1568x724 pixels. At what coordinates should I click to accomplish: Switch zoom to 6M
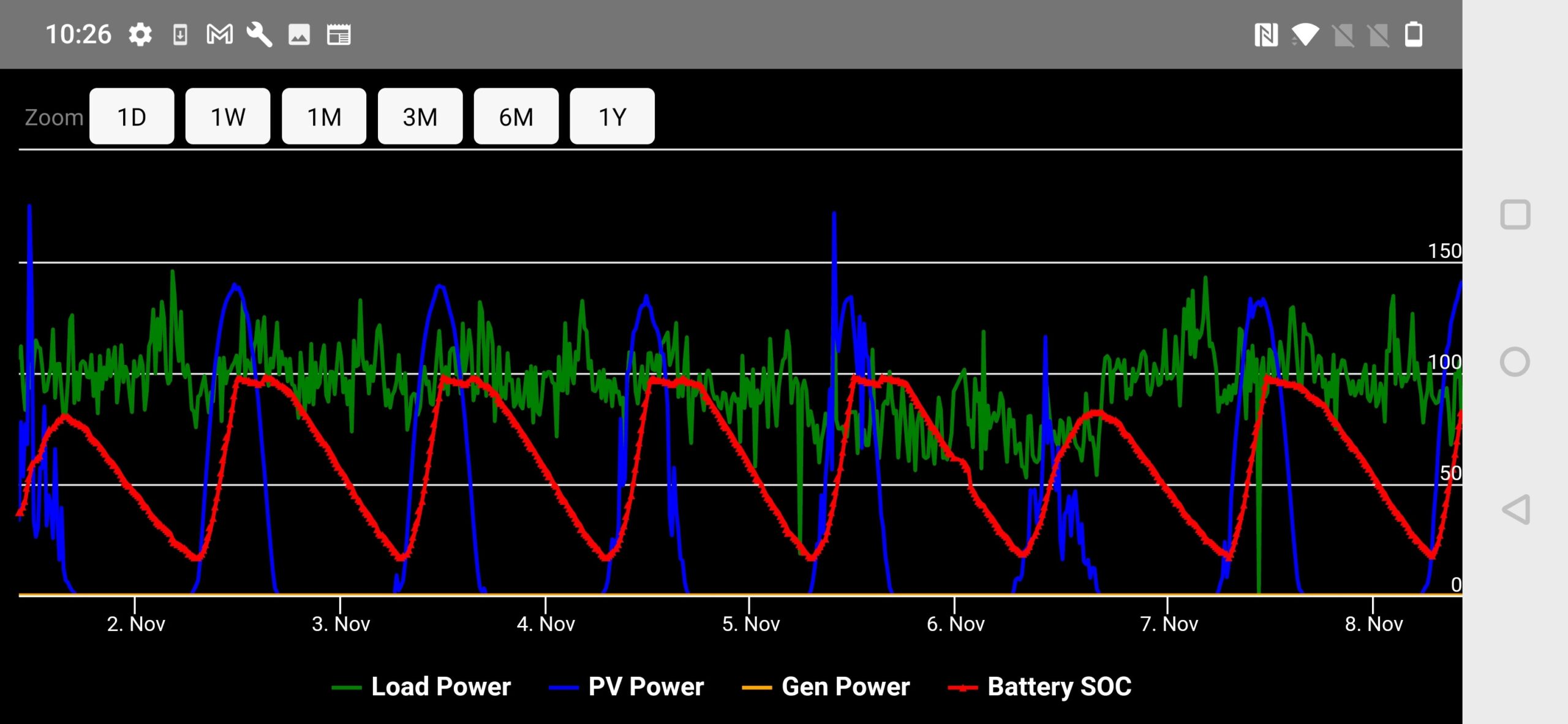516,116
